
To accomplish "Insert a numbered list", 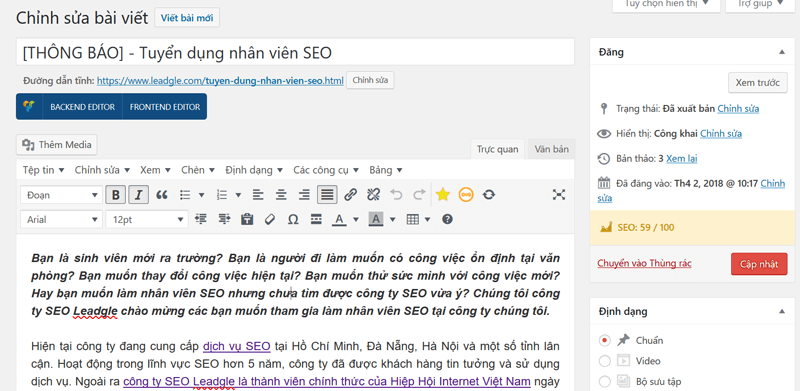I will pyautogui.click(x=222, y=194).
